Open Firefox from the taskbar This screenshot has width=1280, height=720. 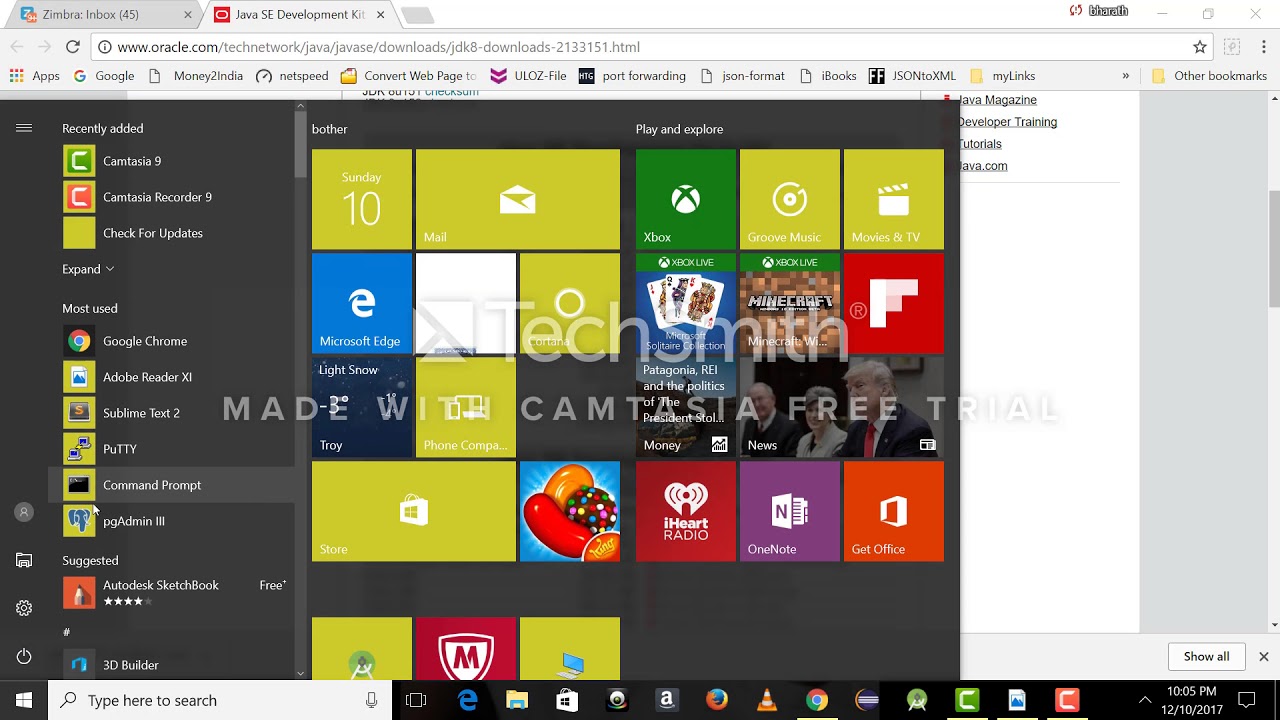click(717, 700)
